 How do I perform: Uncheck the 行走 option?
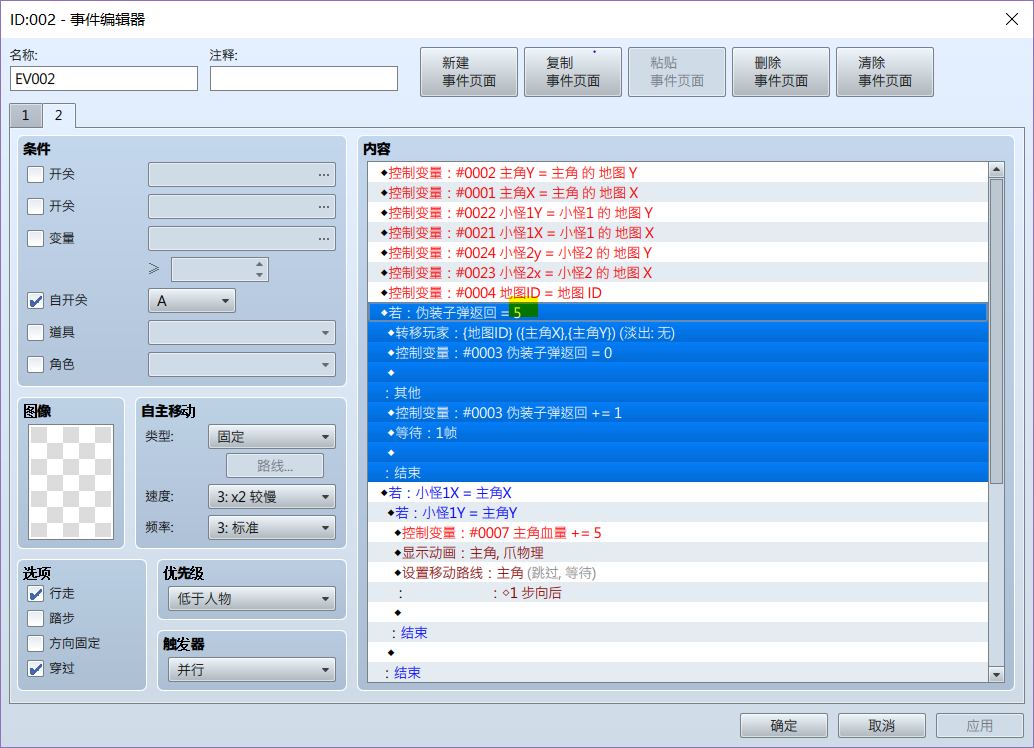36,594
